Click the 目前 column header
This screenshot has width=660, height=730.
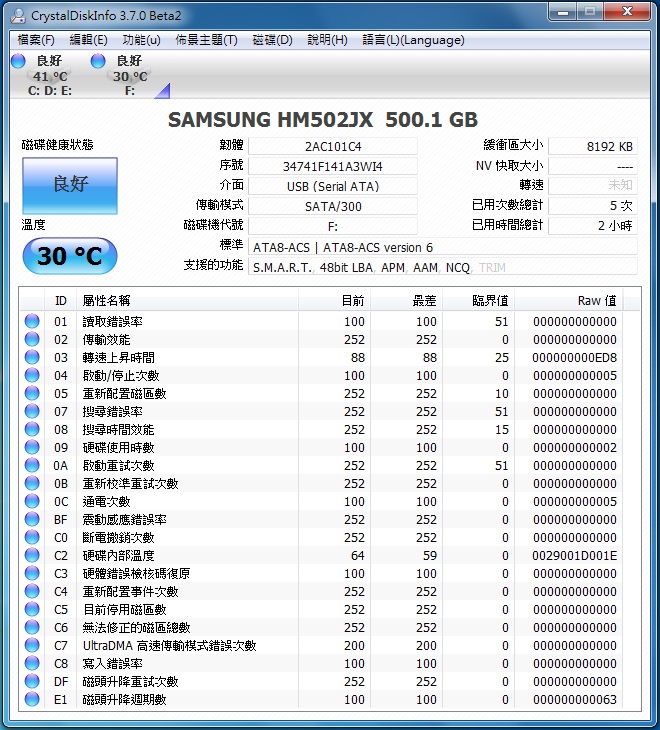(x=334, y=301)
